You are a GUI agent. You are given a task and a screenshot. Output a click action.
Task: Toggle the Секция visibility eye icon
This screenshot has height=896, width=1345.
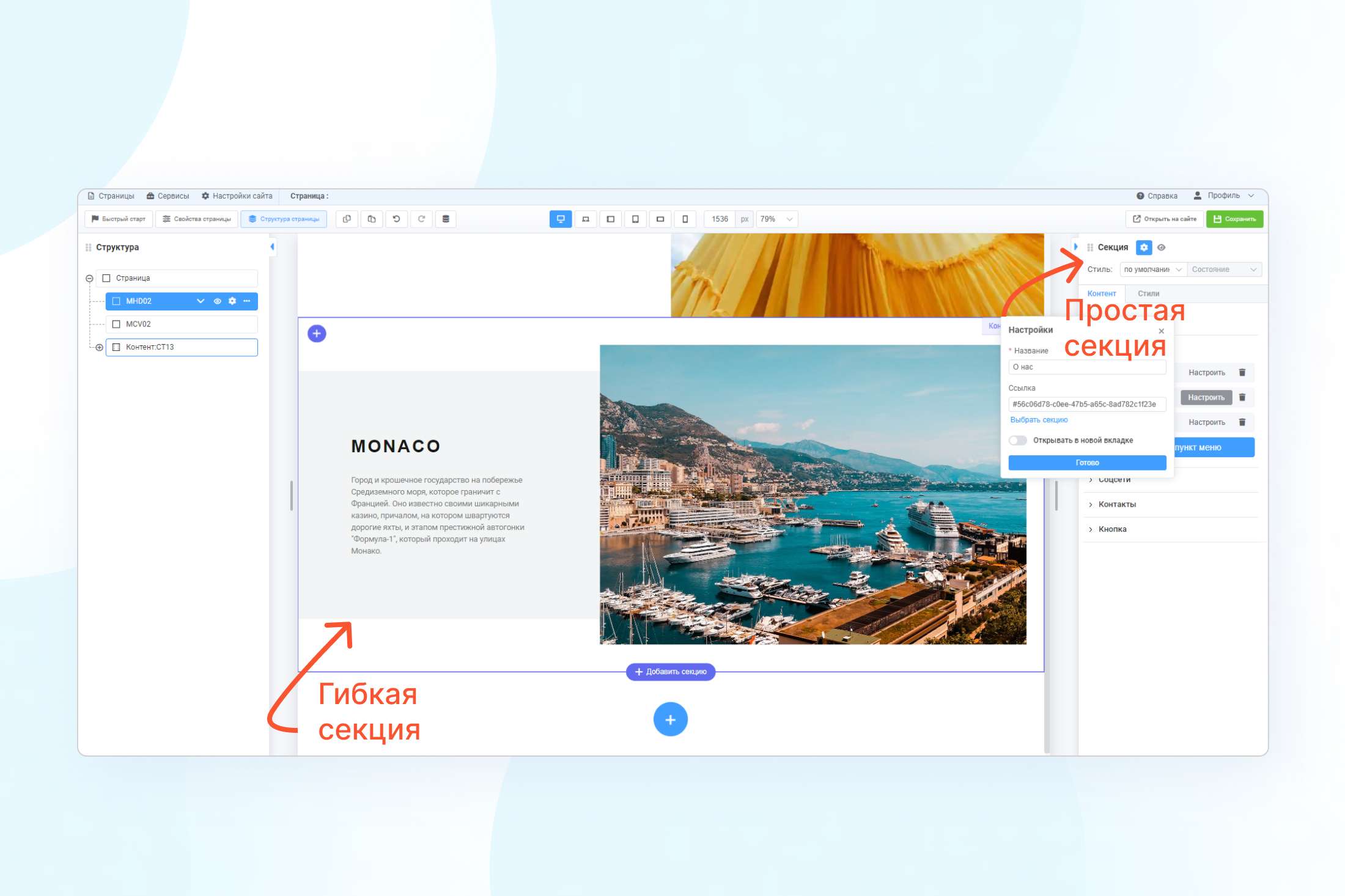click(x=1161, y=247)
